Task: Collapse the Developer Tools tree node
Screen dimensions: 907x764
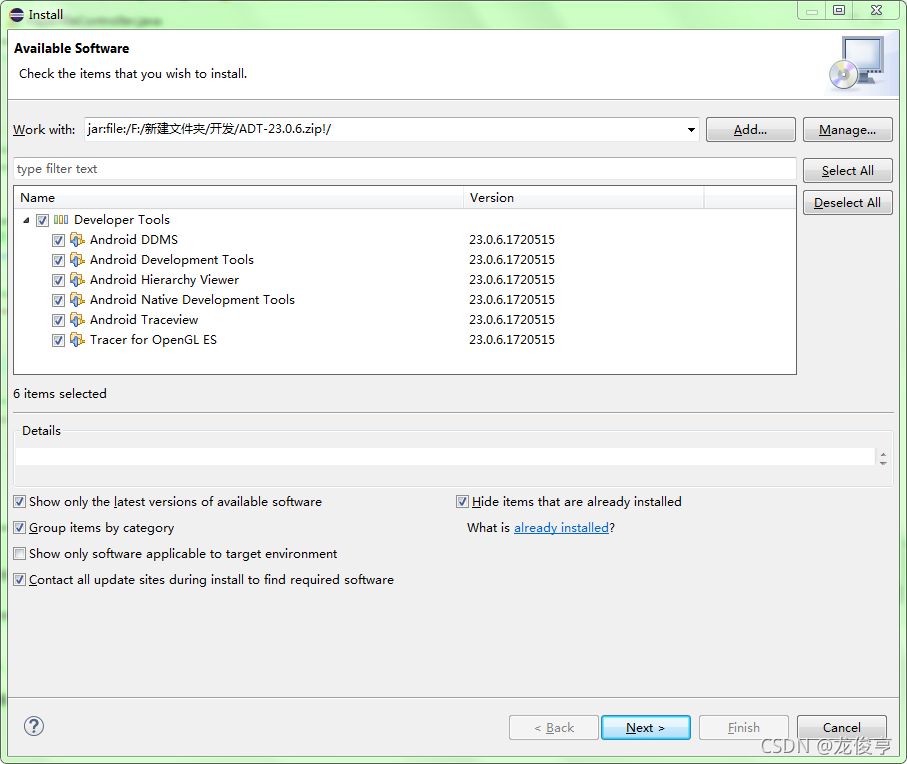Action: [x=26, y=220]
